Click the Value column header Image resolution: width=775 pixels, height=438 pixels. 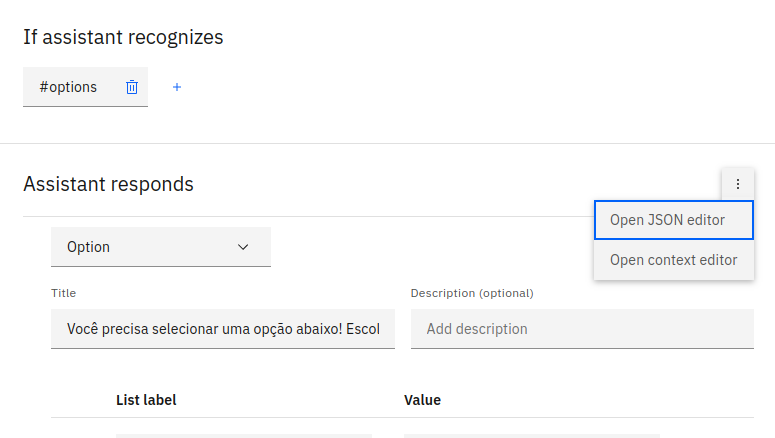[x=422, y=400]
